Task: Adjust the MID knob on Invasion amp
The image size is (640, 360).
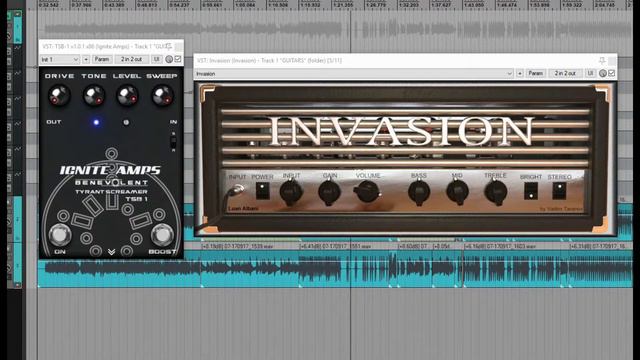Action: (457, 192)
